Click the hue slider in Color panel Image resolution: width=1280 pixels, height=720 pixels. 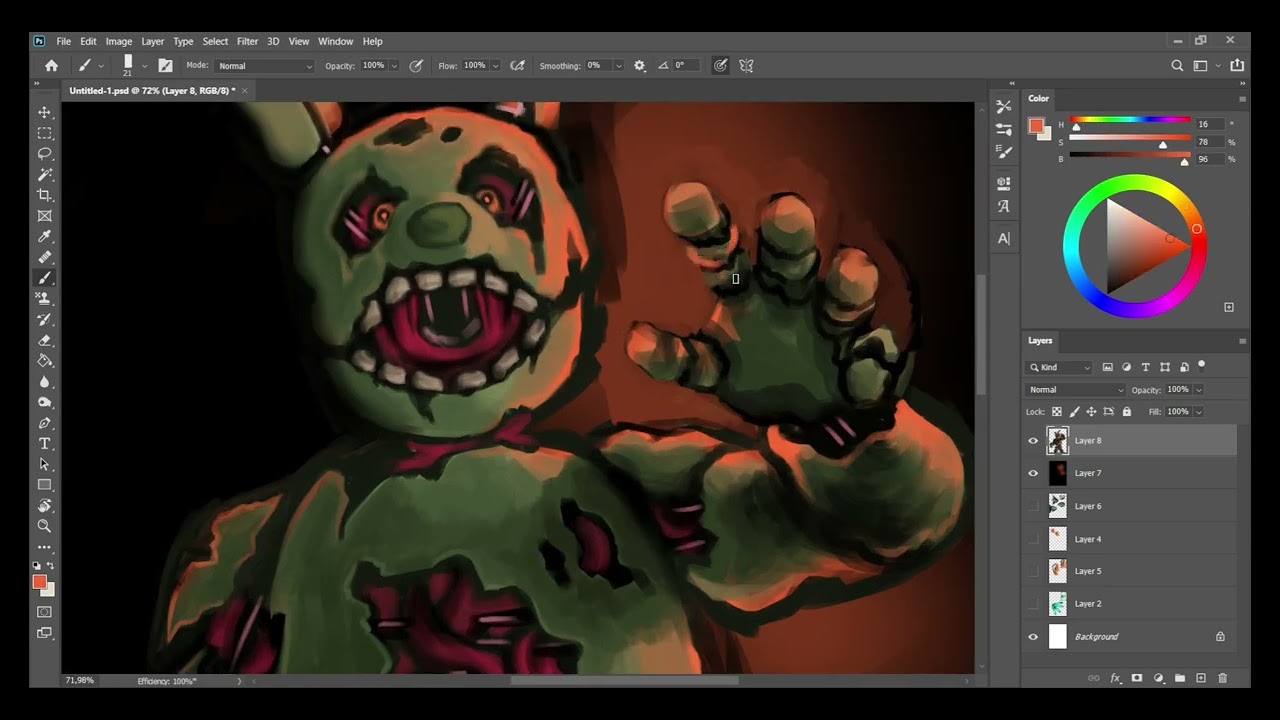tap(1130, 124)
